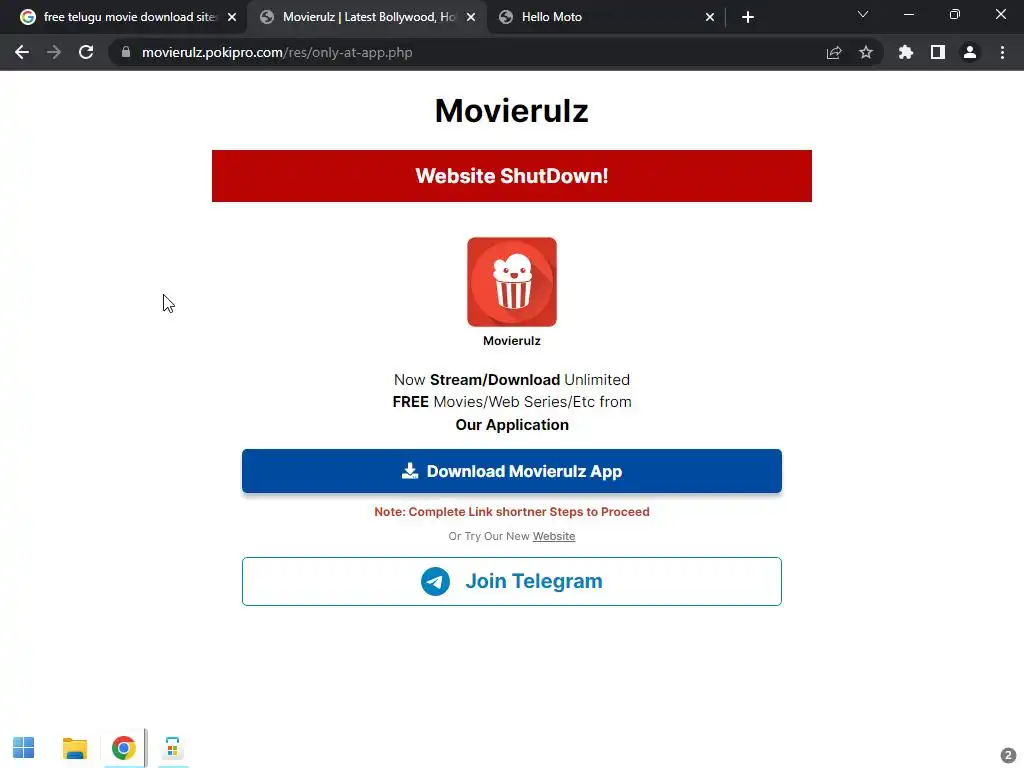
Task: Open Chrome's three-dot menu
Action: point(1002,52)
